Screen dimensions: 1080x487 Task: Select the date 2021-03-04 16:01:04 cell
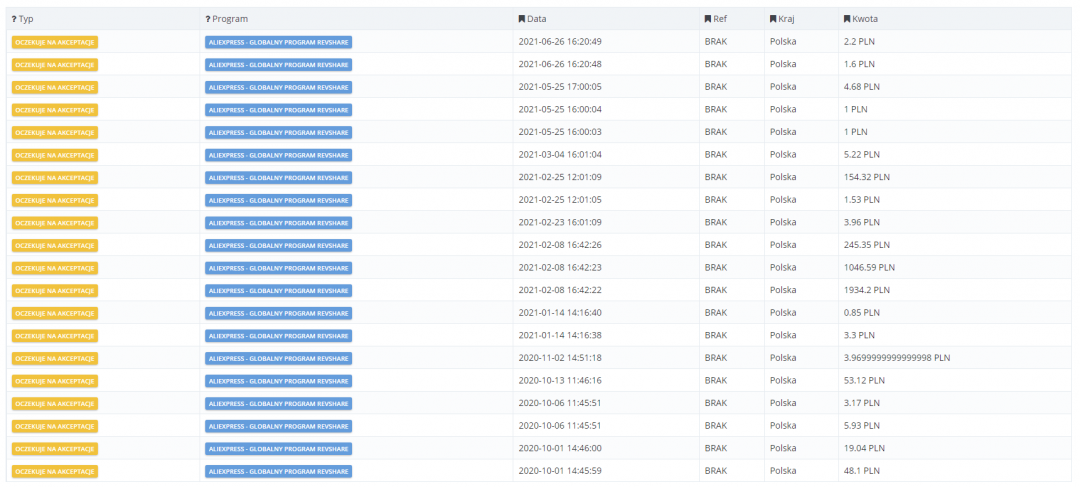[559, 155]
